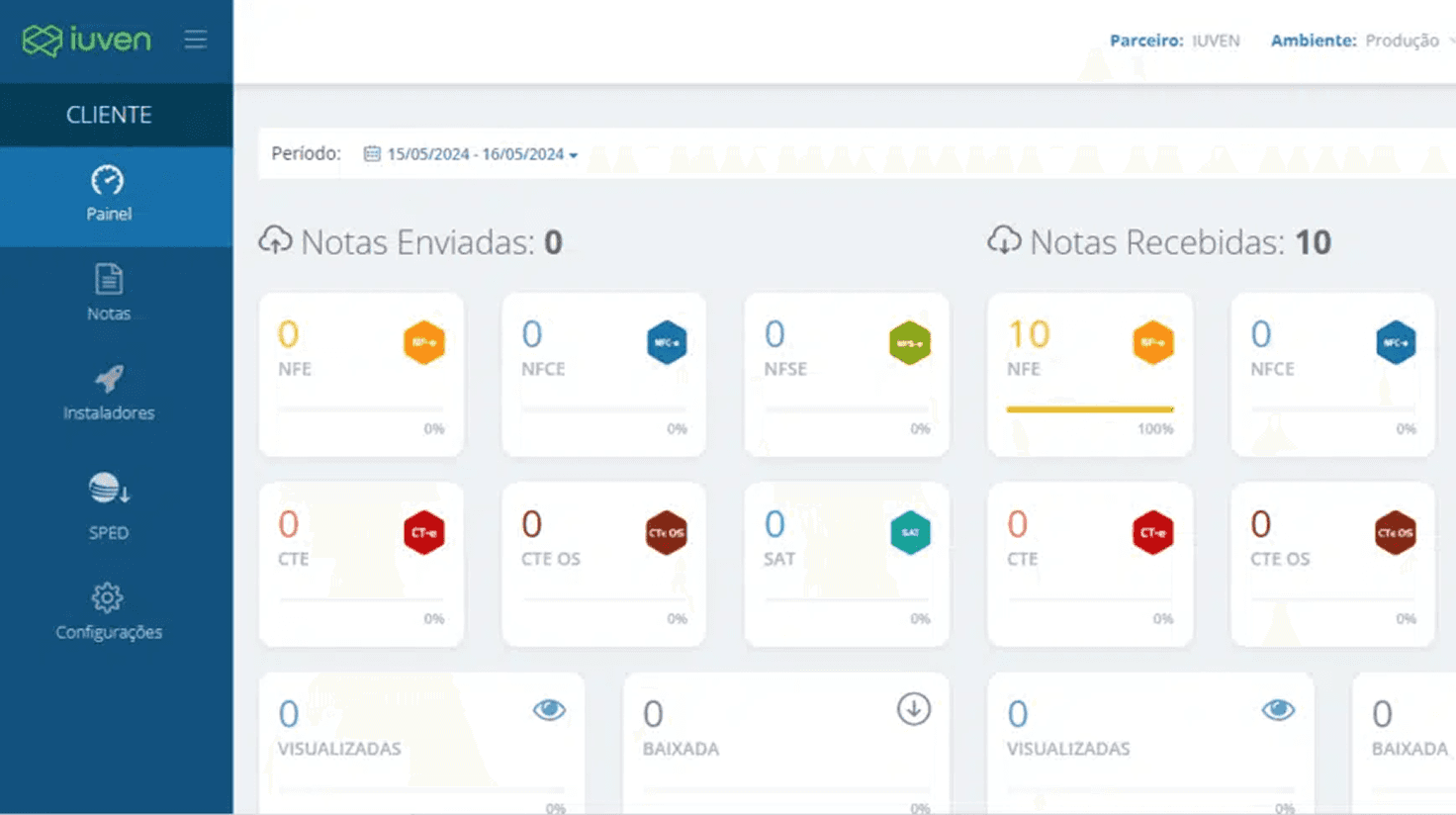Click the NFCE hexagon icon under Notas Recebidas
Screen dimensions: 1456x815
(1396, 342)
